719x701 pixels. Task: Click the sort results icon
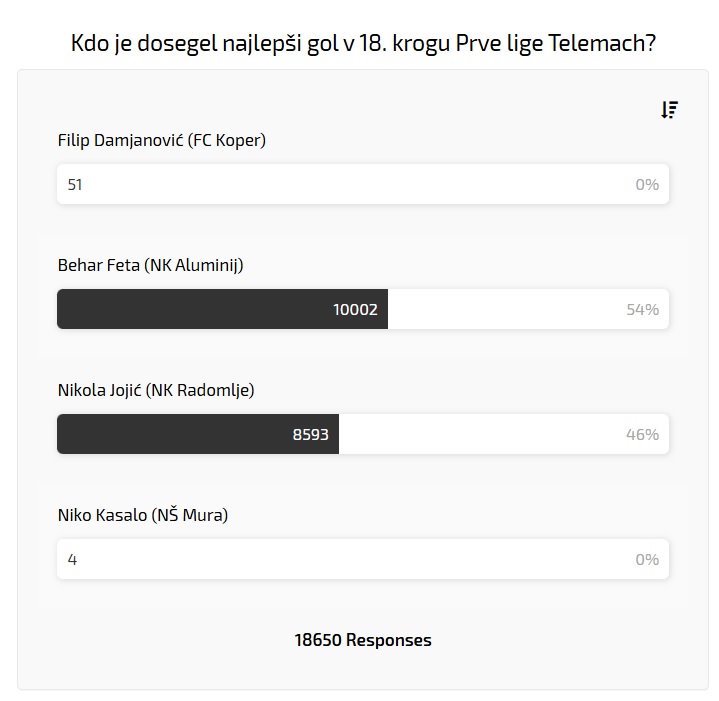click(669, 110)
